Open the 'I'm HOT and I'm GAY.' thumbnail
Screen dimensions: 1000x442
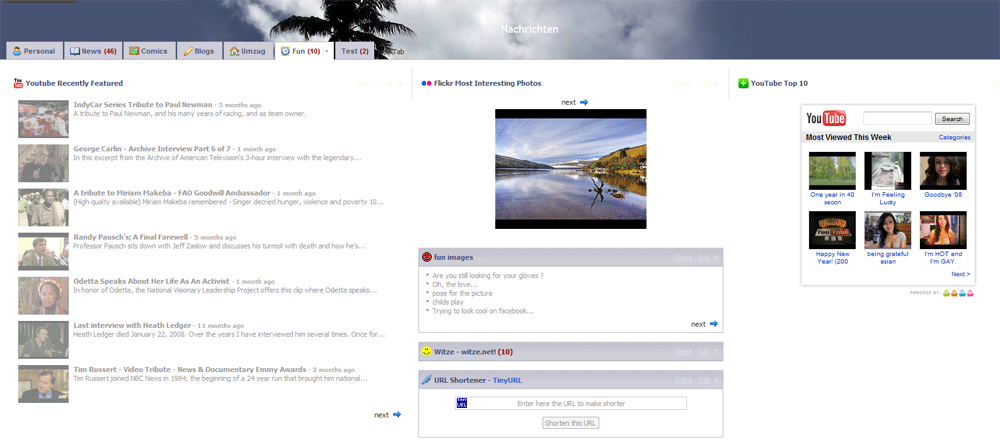[x=943, y=230]
